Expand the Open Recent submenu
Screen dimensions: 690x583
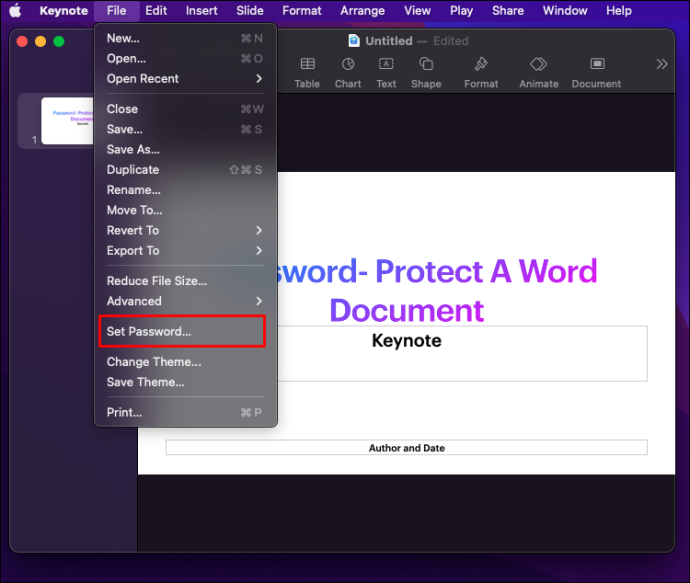pyautogui.click(x=185, y=79)
